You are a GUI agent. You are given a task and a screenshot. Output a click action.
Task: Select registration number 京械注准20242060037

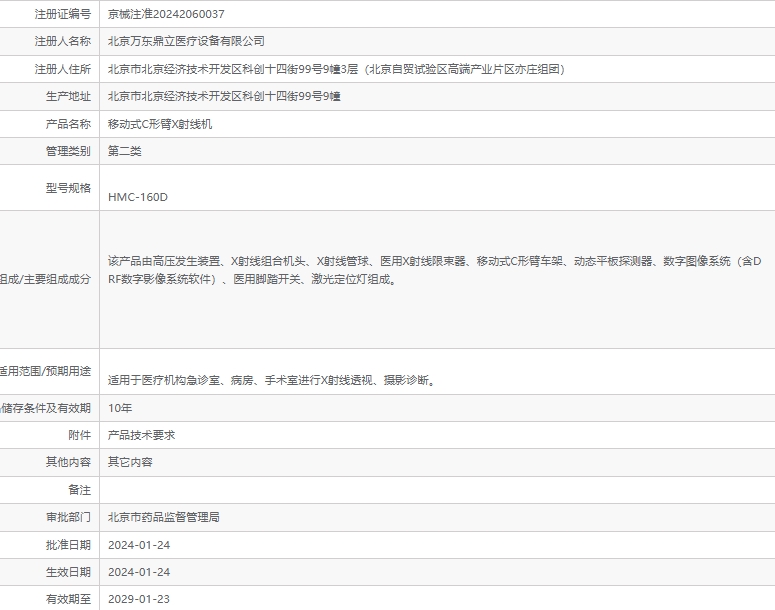point(166,14)
